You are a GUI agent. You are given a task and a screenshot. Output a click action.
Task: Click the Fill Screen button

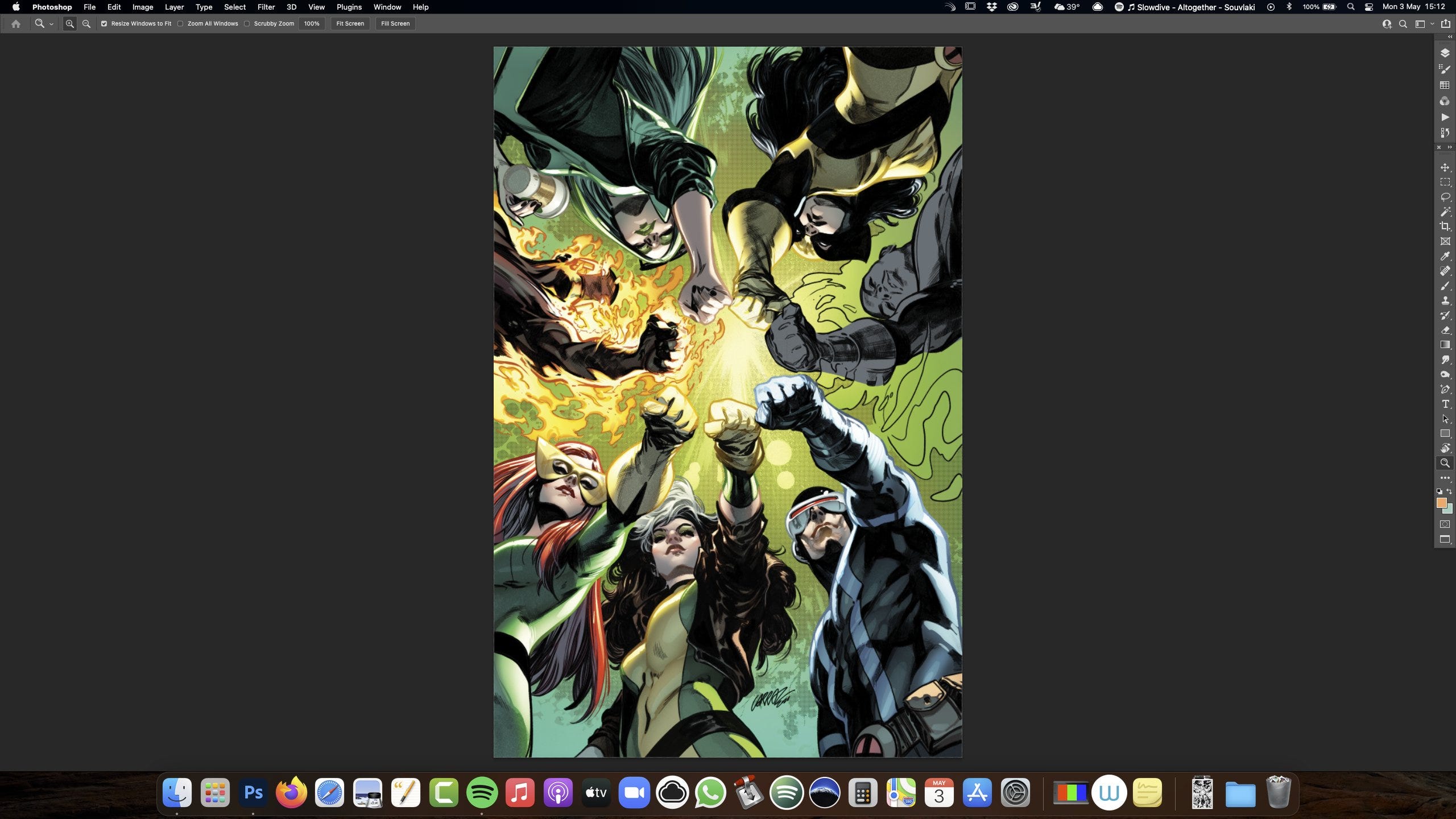(395, 24)
